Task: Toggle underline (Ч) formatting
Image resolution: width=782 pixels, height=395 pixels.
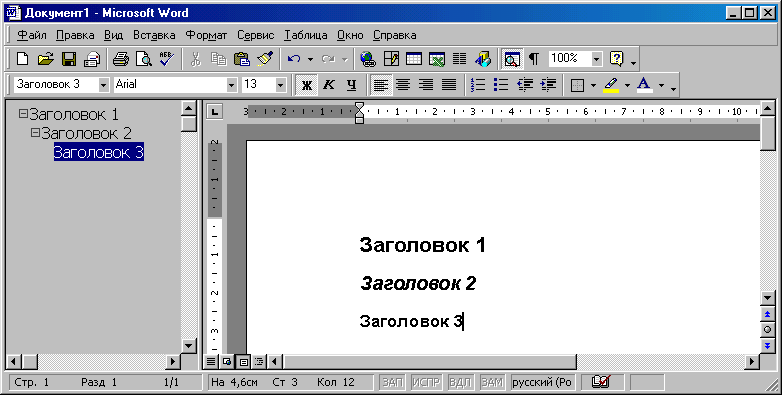Action: (352, 85)
